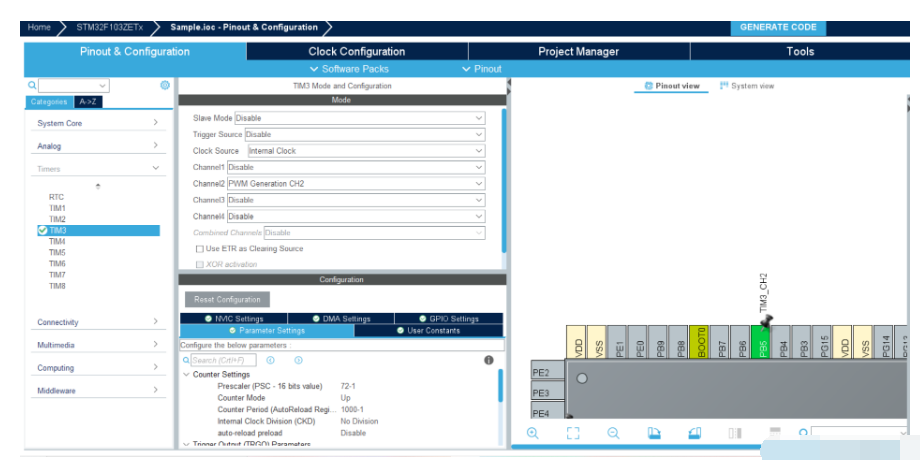Open the Channel4 dropdown
This screenshot has height=465, width=924.
click(x=356, y=216)
